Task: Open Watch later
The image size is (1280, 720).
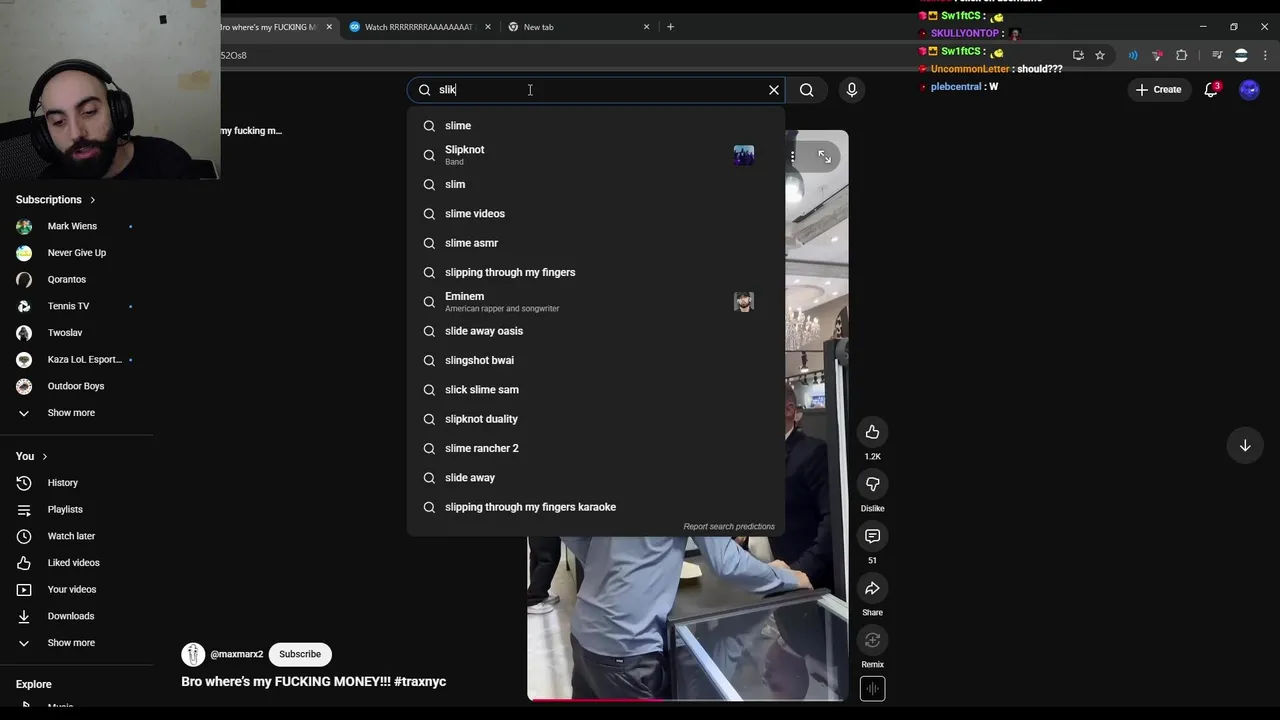Action: (75, 536)
